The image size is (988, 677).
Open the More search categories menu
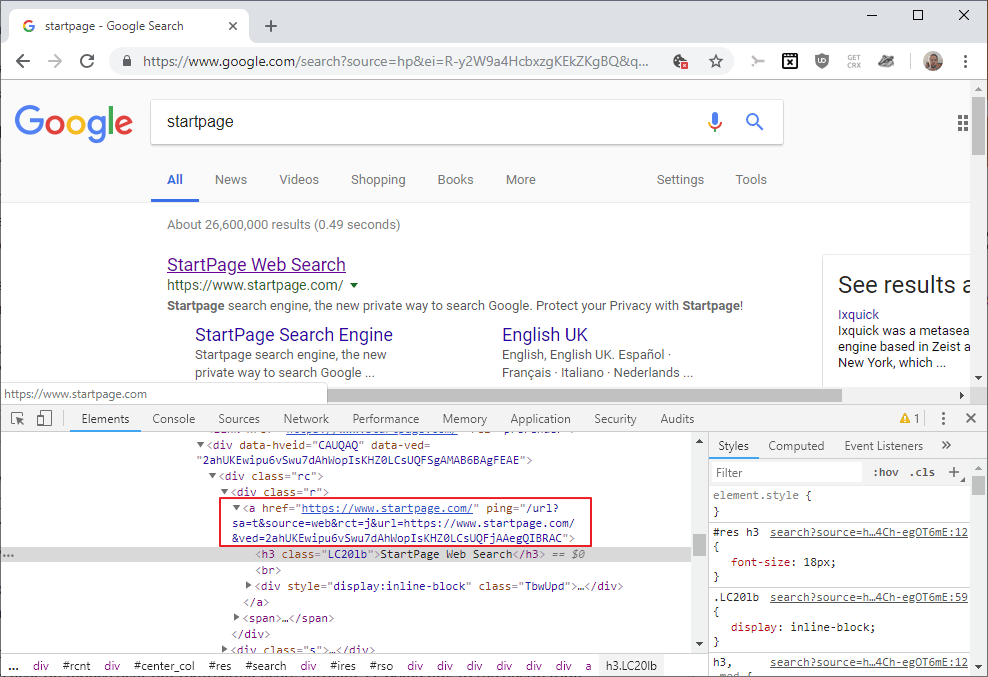tap(520, 180)
